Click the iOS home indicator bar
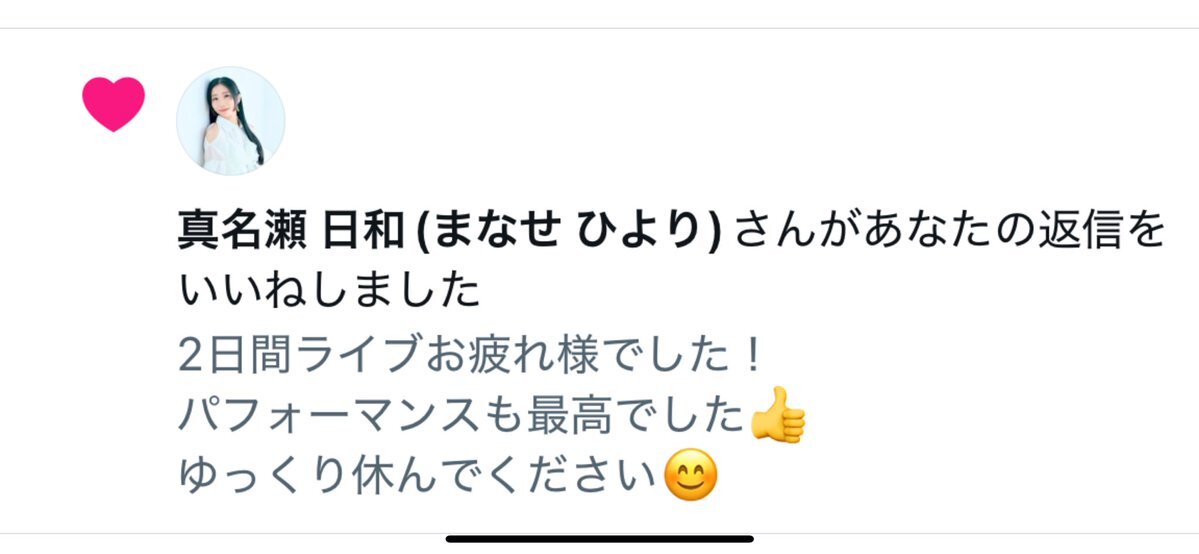This screenshot has width=1199, height=554. [x=600, y=539]
